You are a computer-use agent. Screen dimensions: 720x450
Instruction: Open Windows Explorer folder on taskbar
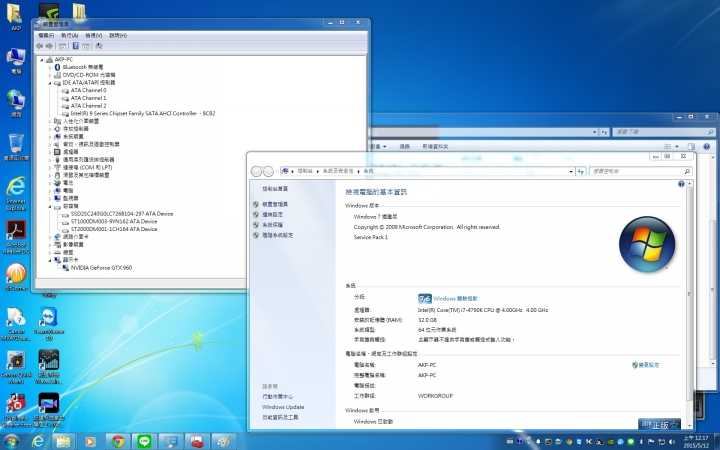coord(63,442)
